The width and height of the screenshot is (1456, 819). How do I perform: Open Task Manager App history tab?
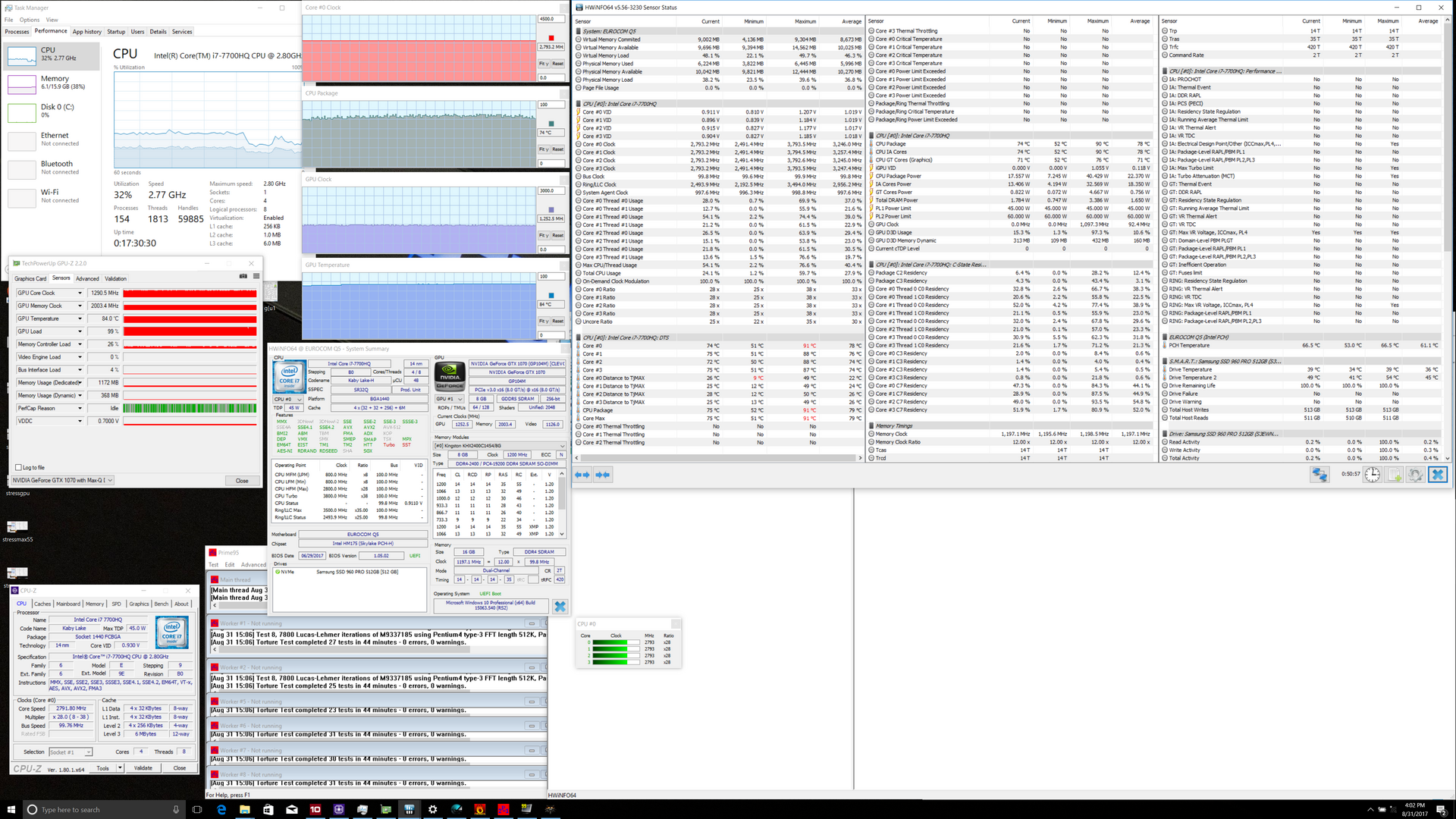click(86, 32)
